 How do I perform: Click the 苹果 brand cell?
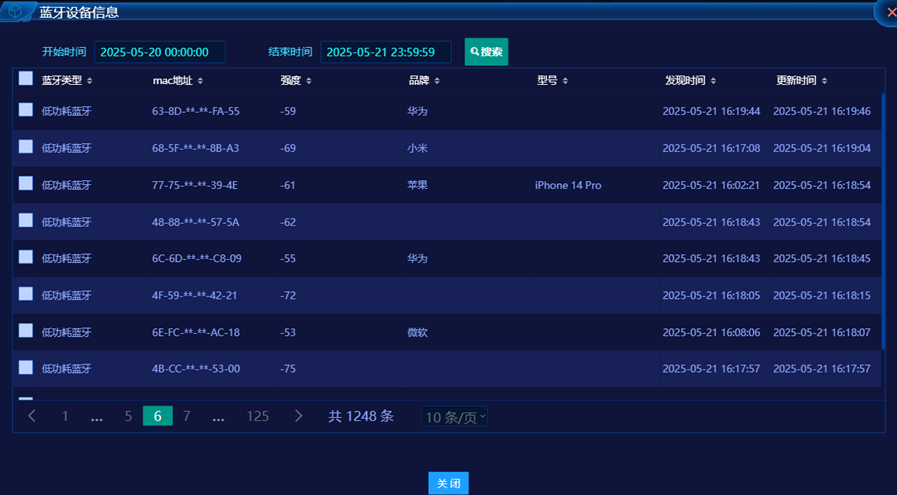click(x=418, y=185)
